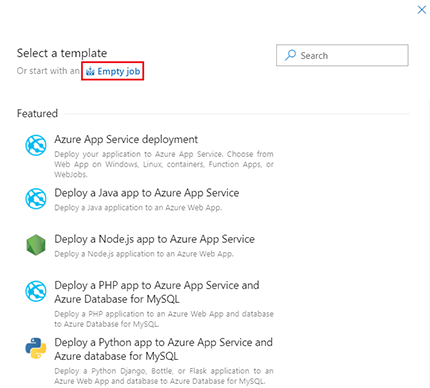
Task: Choose Deploy a Java app to Azure App Service
Action: tap(147, 193)
